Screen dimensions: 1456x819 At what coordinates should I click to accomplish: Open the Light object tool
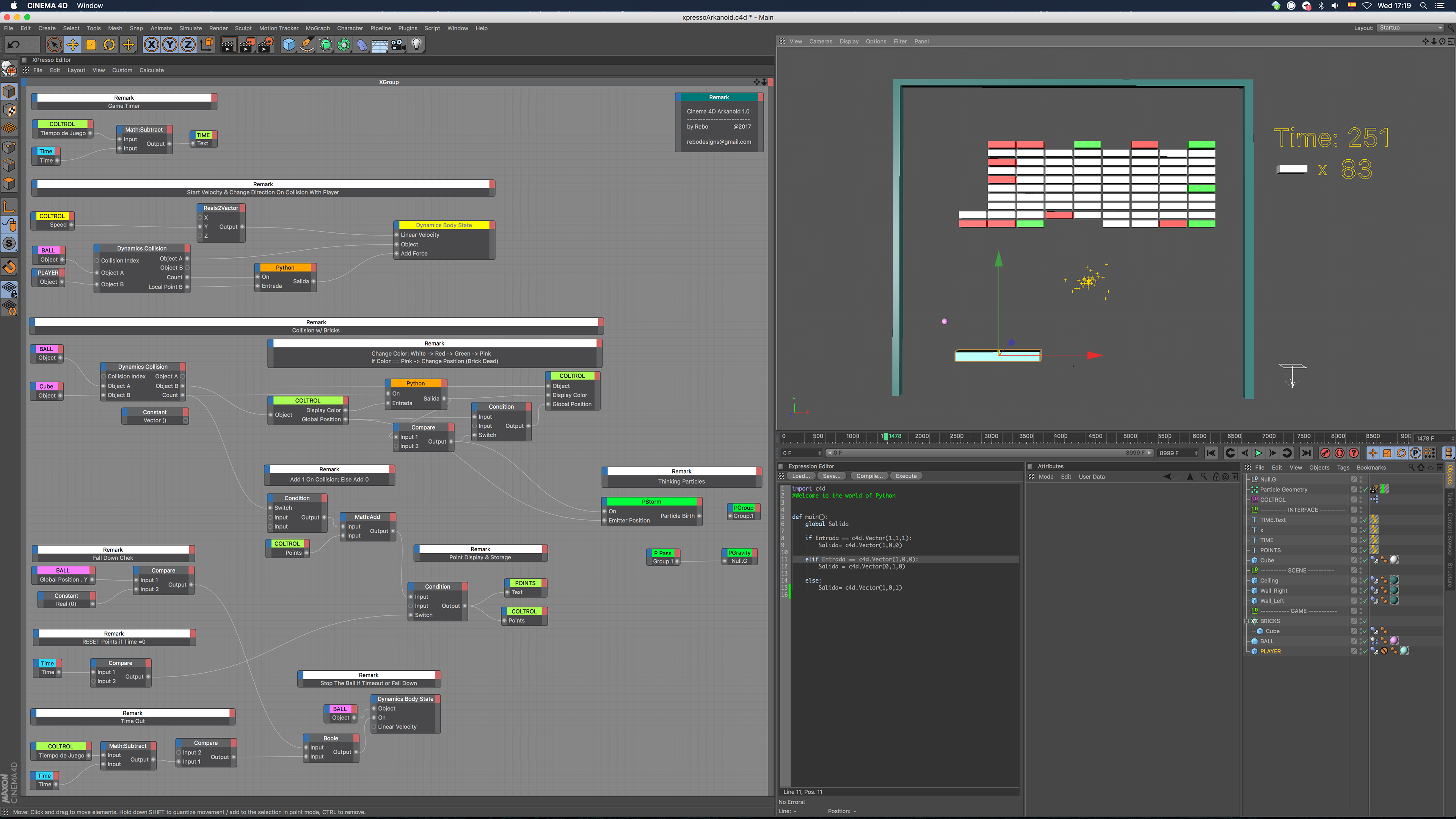pyautogui.click(x=417, y=45)
